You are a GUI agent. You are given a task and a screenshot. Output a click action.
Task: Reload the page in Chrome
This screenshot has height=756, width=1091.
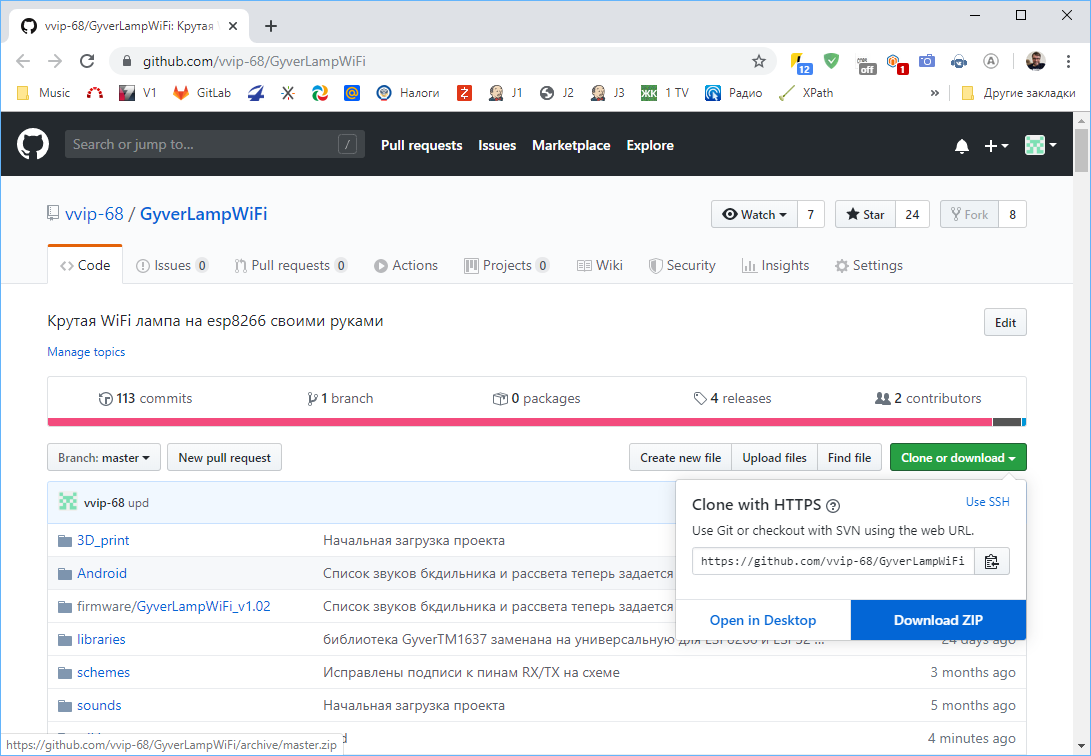click(x=87, y=61)
